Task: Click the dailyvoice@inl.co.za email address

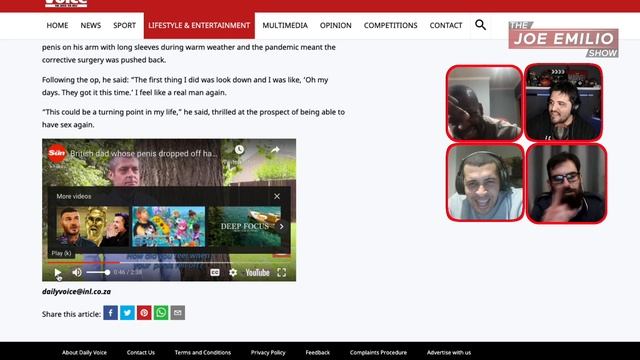Action: (76, 291)
